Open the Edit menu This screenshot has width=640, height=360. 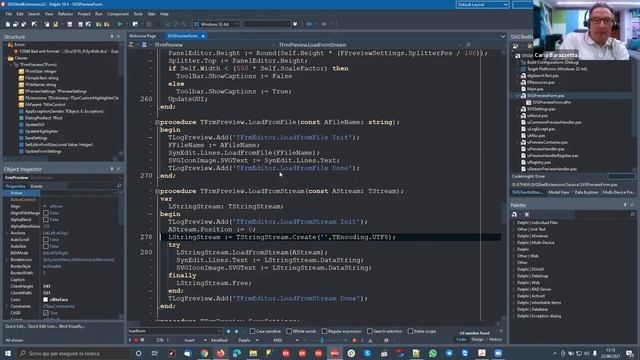tap(20, 14)
